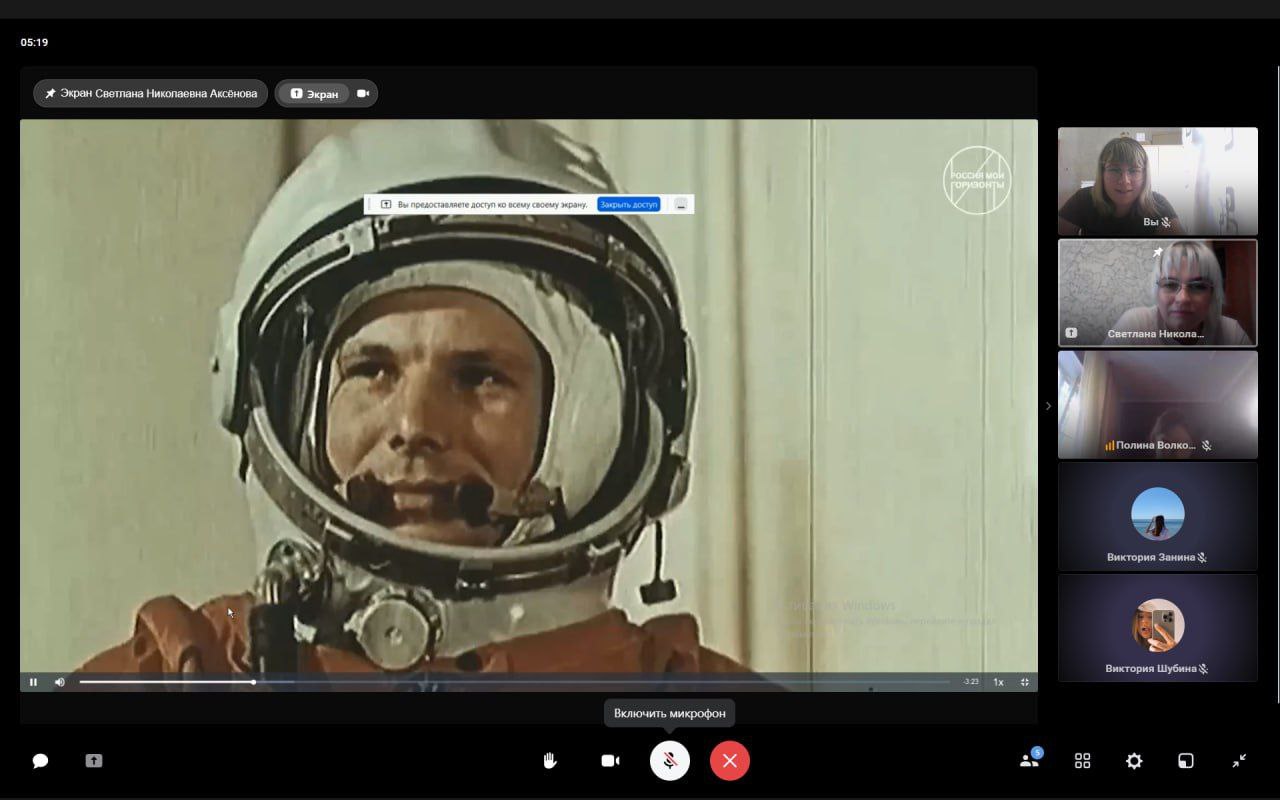Select the Вы participant video tile
The width and height of the screenshot is (1280, 800).
(1158, 181)
